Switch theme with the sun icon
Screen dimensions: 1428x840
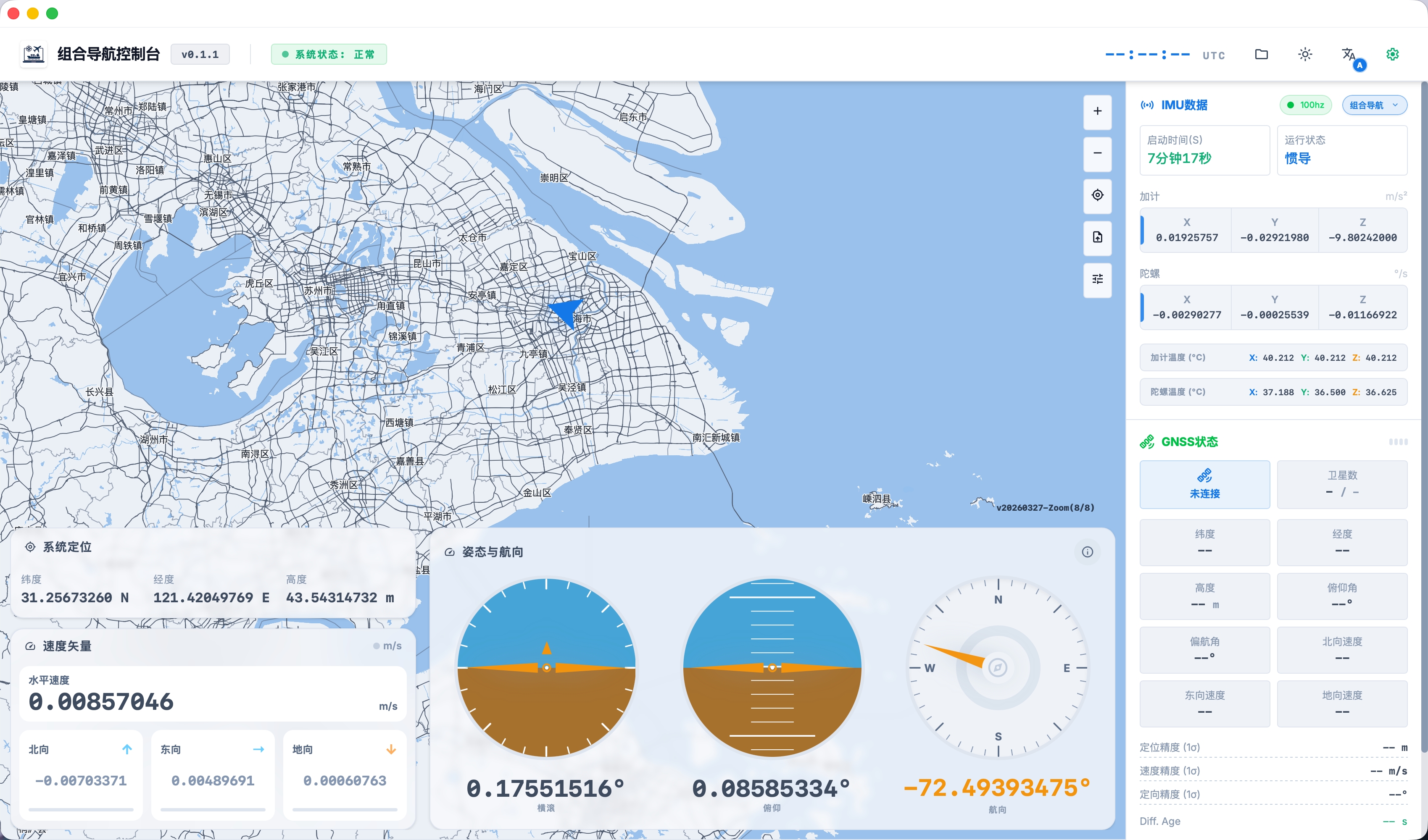pyautogui.click(x=1304, y=54)
